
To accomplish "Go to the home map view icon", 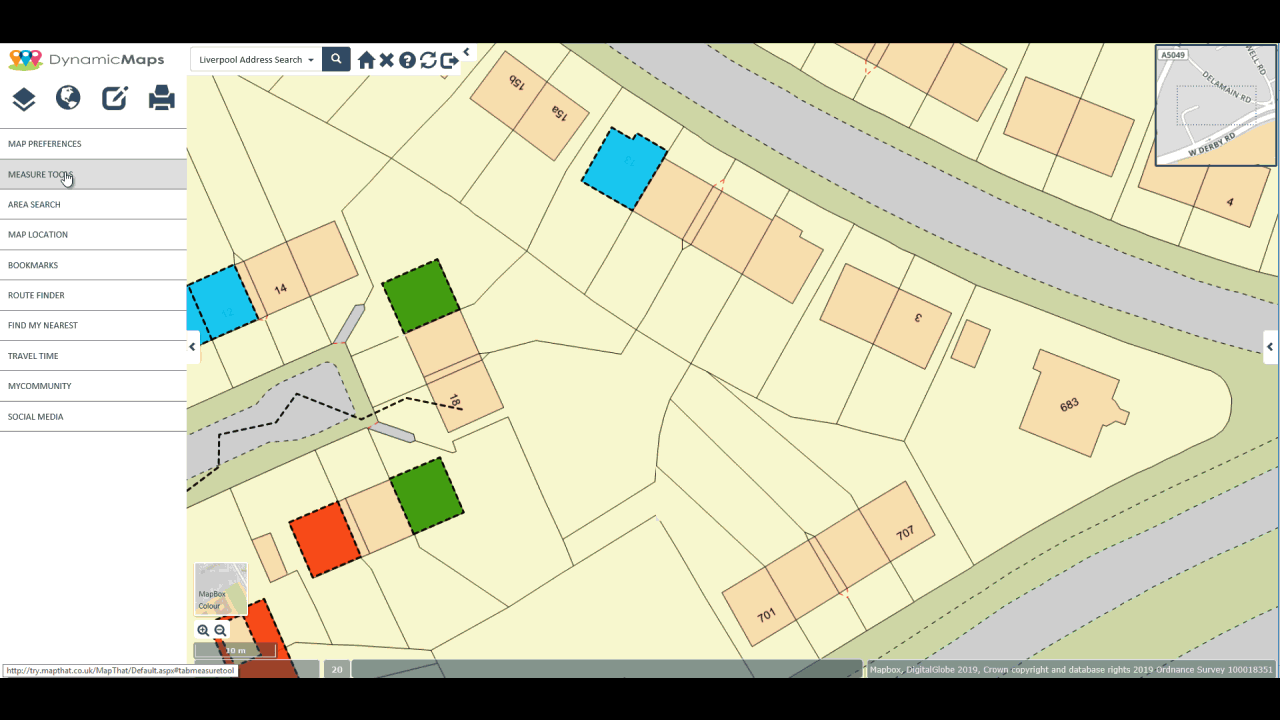I will pyautogui.click(x=366, y=60).
